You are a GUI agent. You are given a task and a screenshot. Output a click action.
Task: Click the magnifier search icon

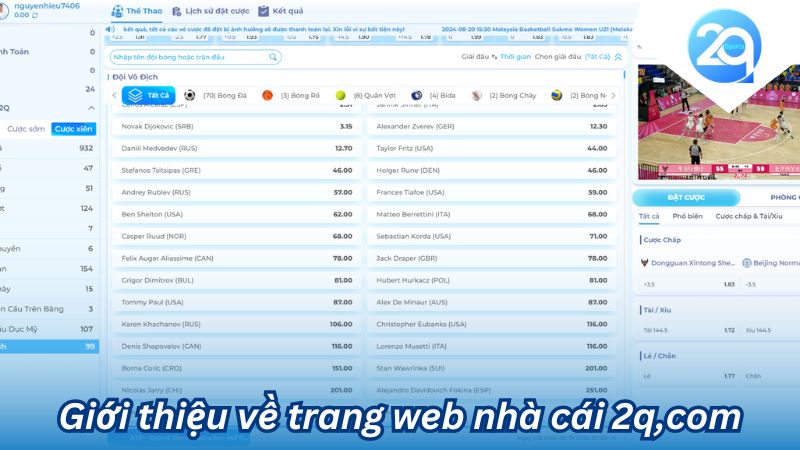click(x=273, y=57)
